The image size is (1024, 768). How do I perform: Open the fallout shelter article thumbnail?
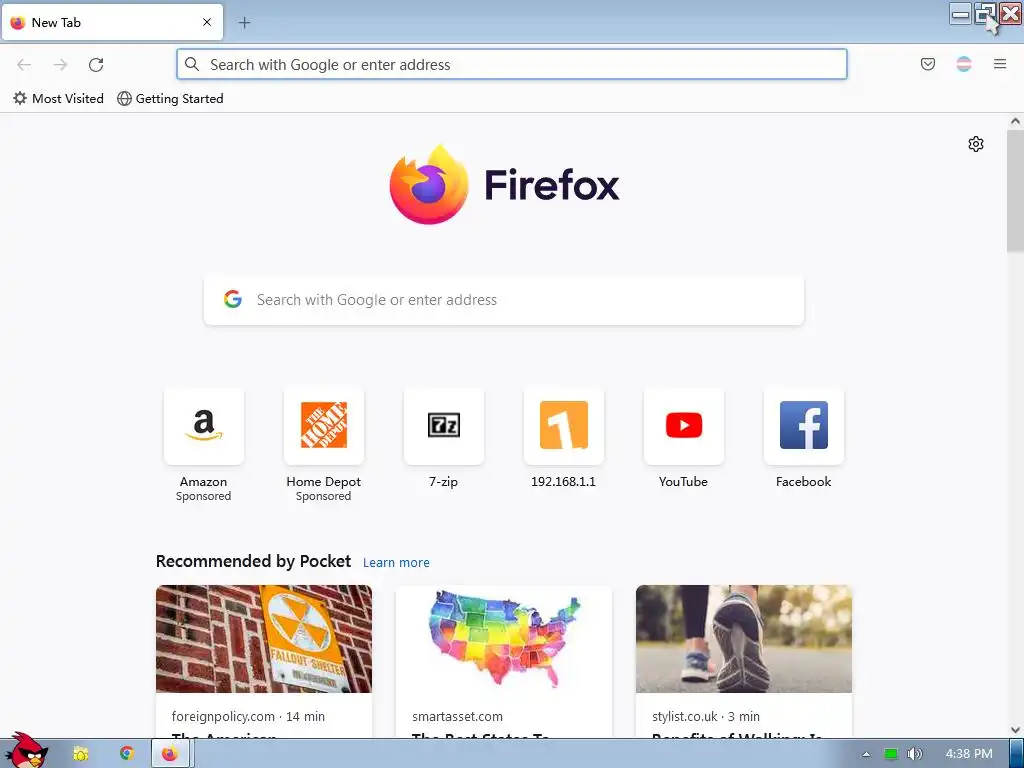(264, 639)
